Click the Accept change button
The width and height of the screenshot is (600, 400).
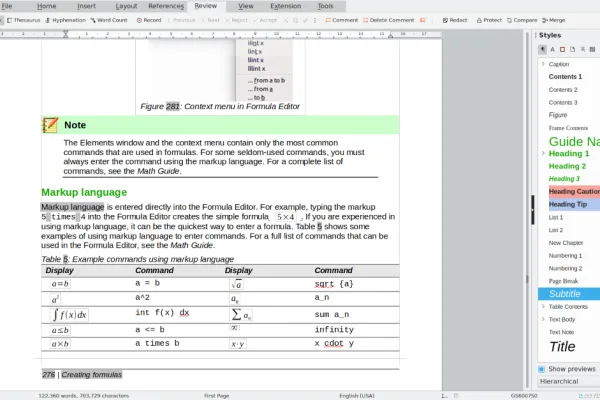tap(265, 20)
